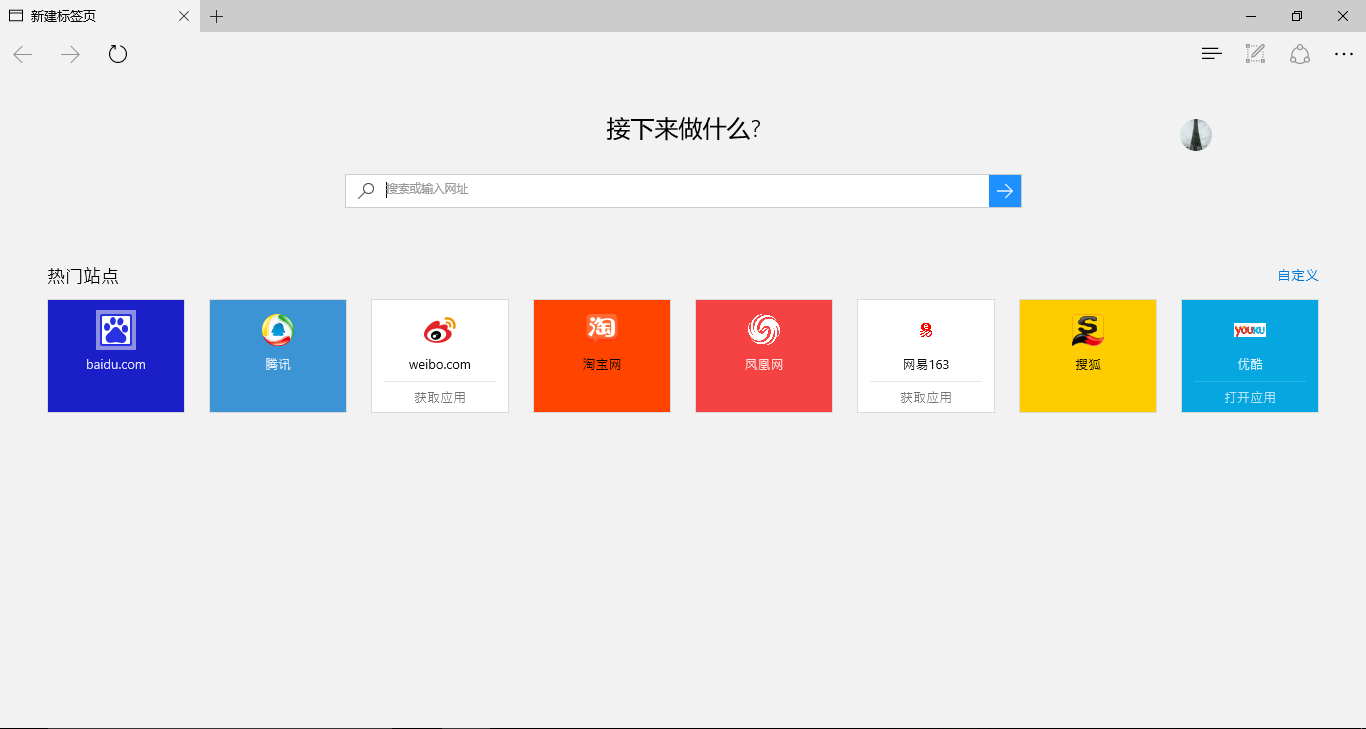Viewport: 1366px width, 729px height.
Task: Click the tab page icon beside 新建标签页
Action: [16, 16]
